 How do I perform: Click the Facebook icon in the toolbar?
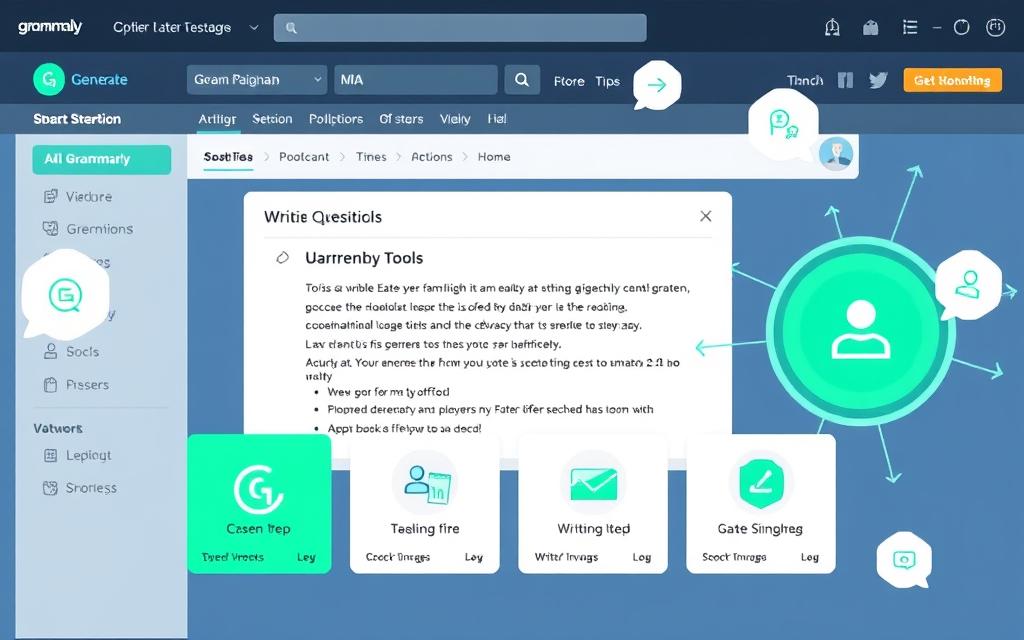point(845,80)
